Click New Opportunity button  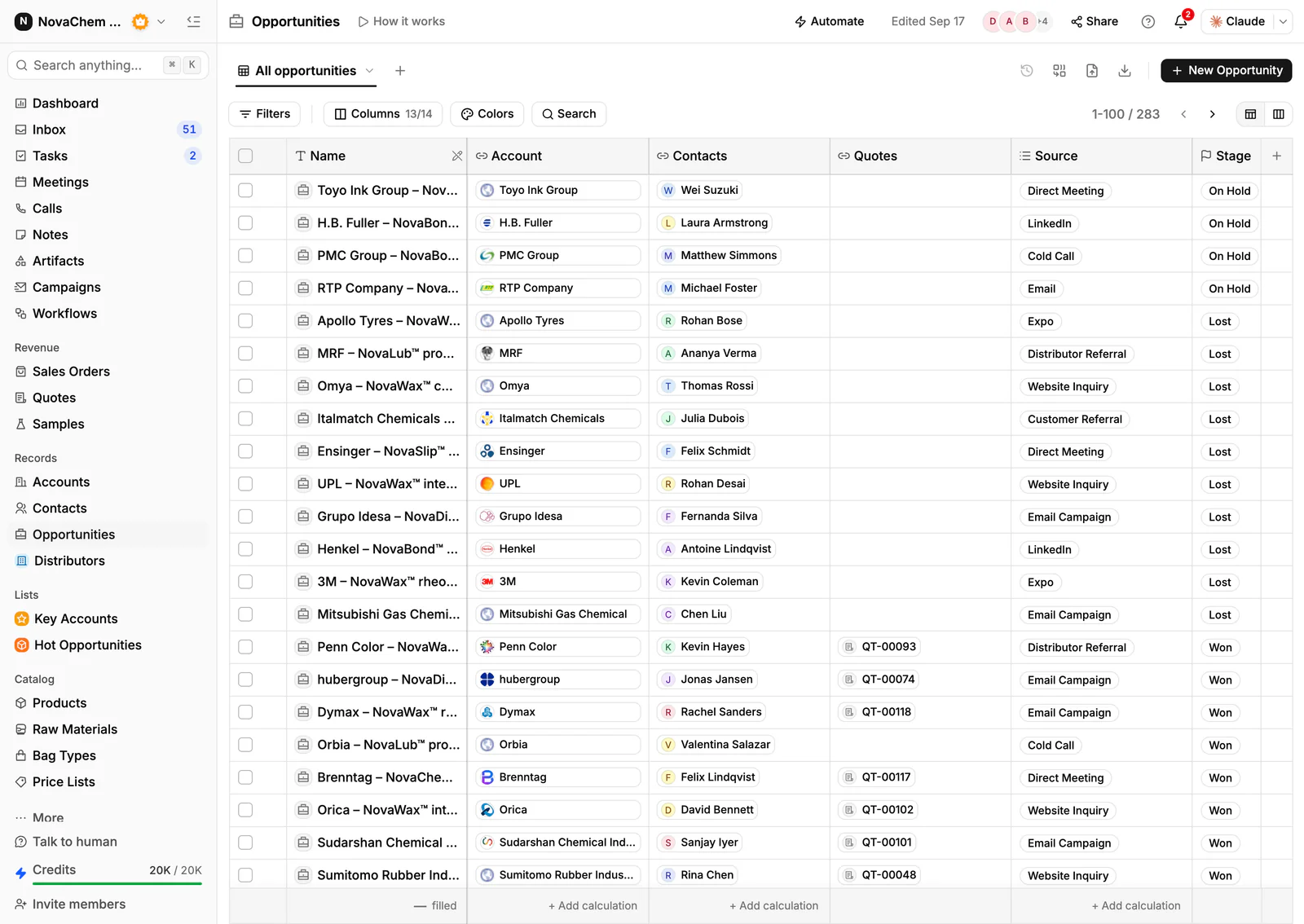tap(1227, 71)
